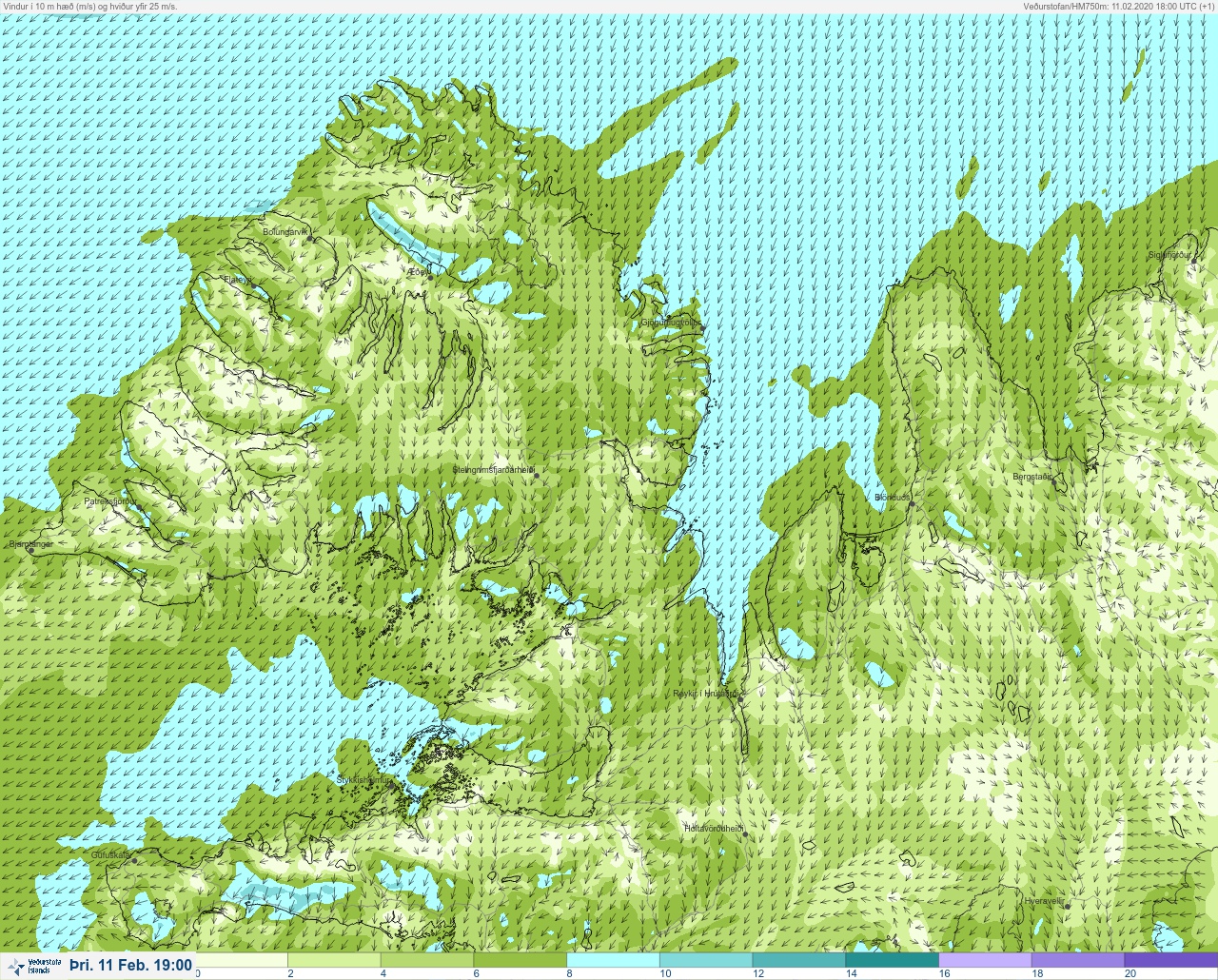1218x980 pixels.
Task: Click the Steingrímsfjarðarheiði station label
Action: (493, 470)
